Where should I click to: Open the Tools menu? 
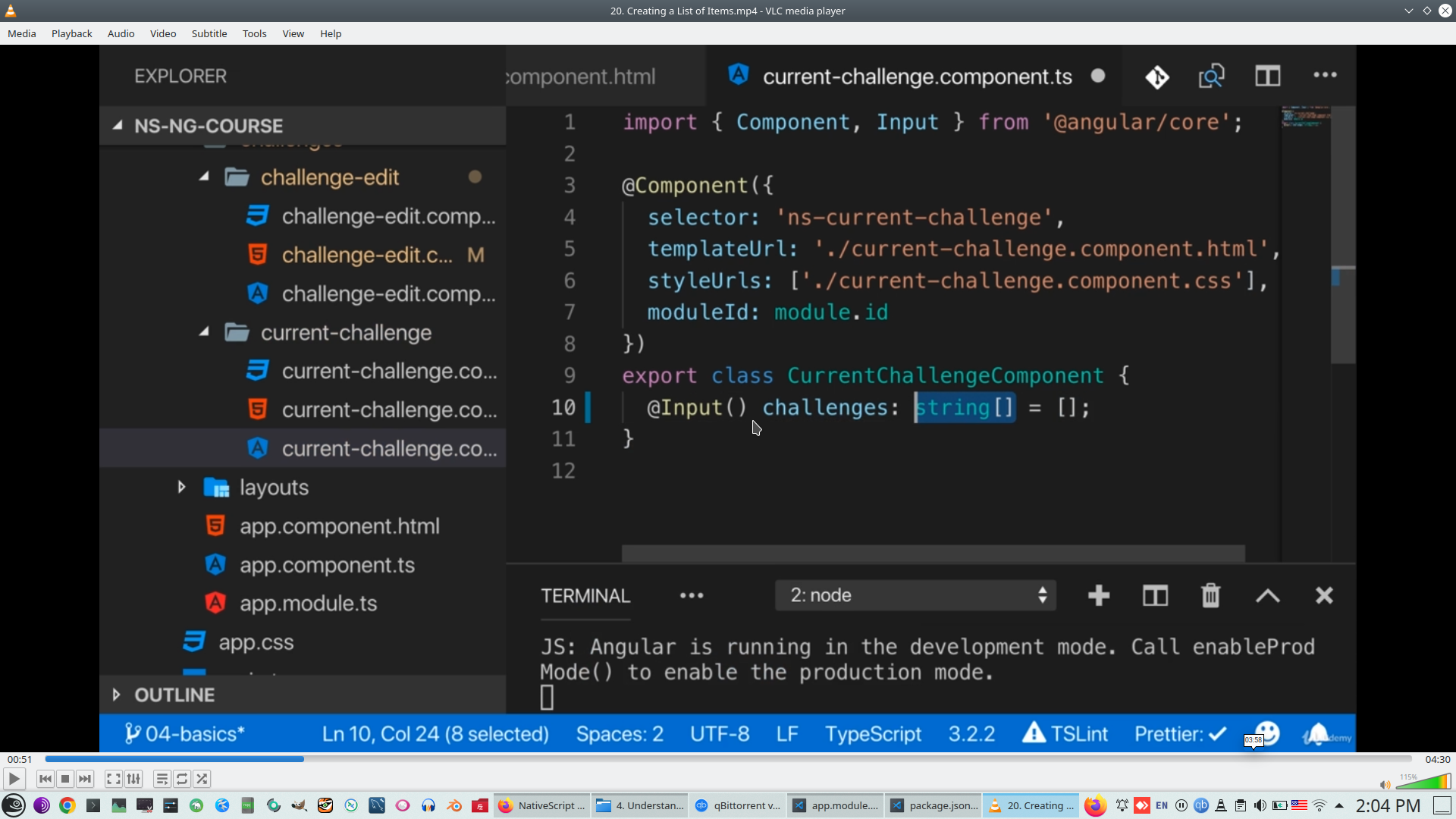tap(254, 33)
